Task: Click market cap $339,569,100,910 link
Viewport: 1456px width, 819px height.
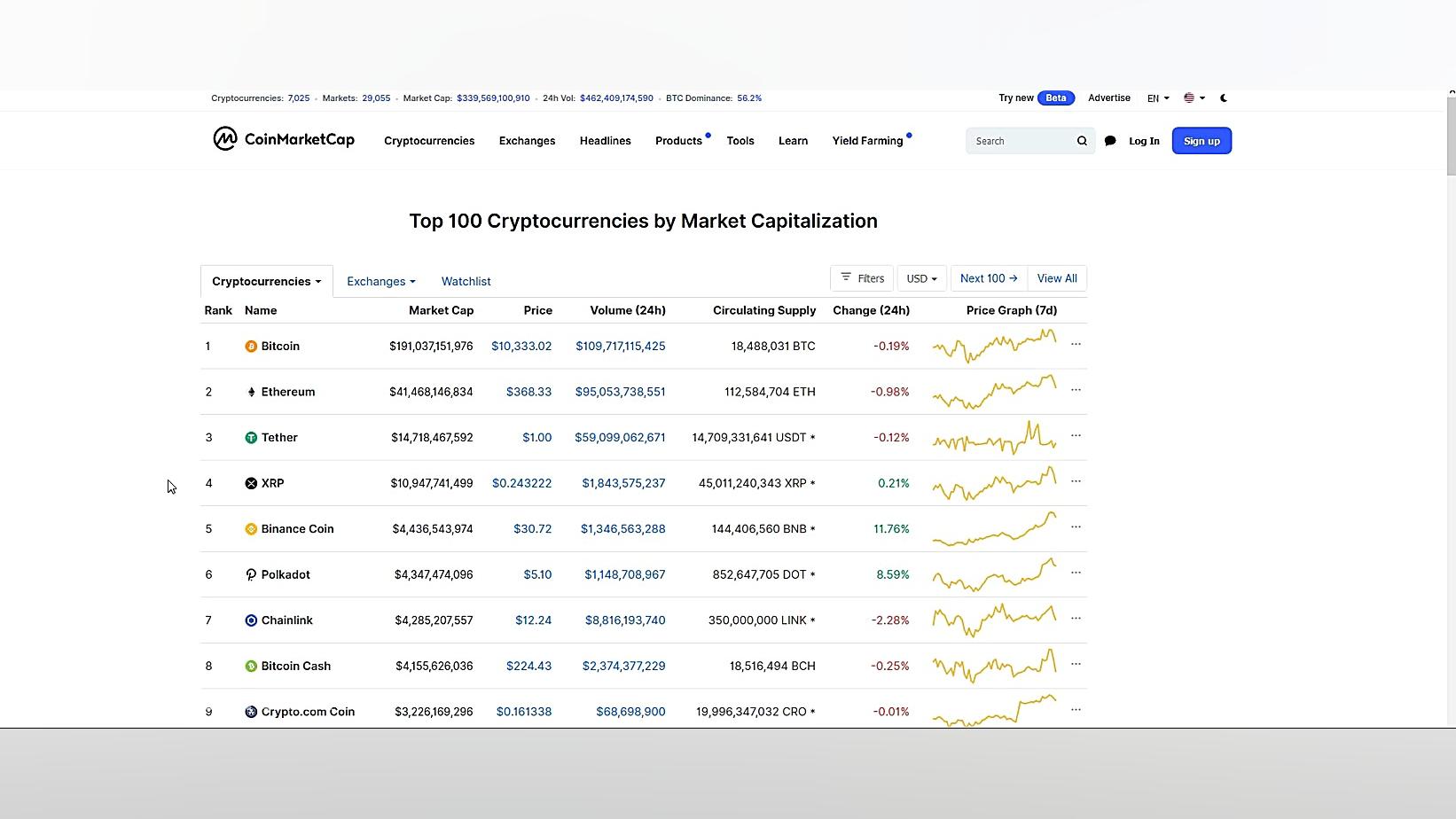Action: pyautogui.click(x=493, y=98)
